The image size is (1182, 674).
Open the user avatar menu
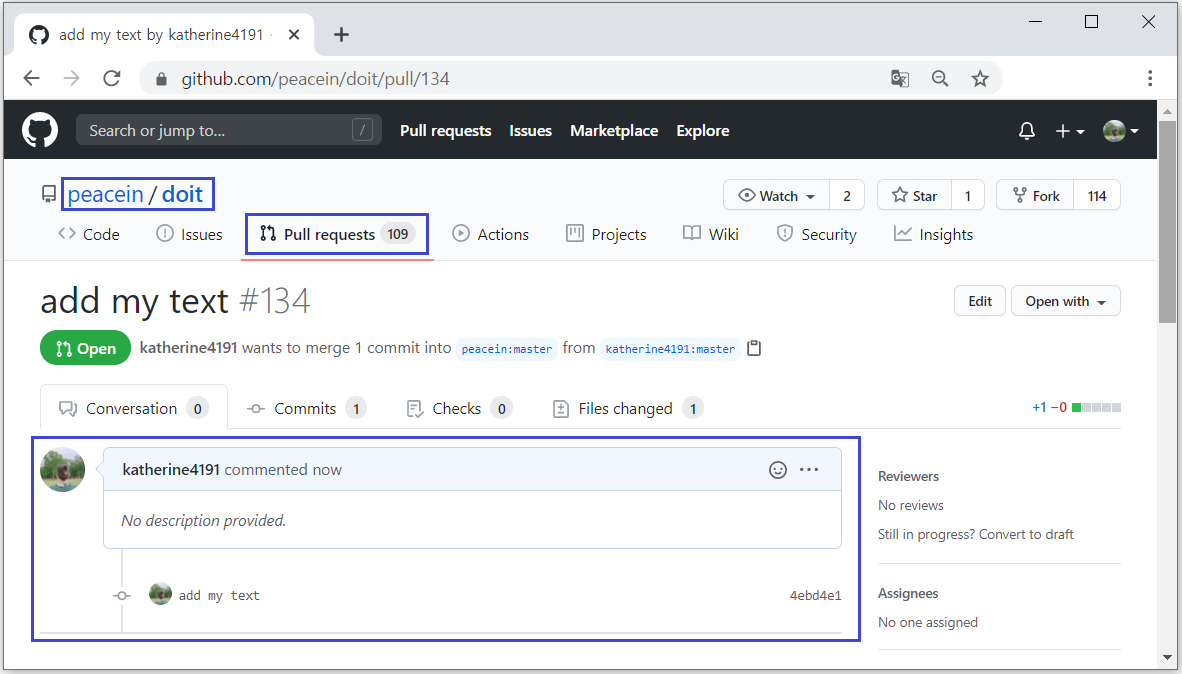click(x=1120, y=131)
